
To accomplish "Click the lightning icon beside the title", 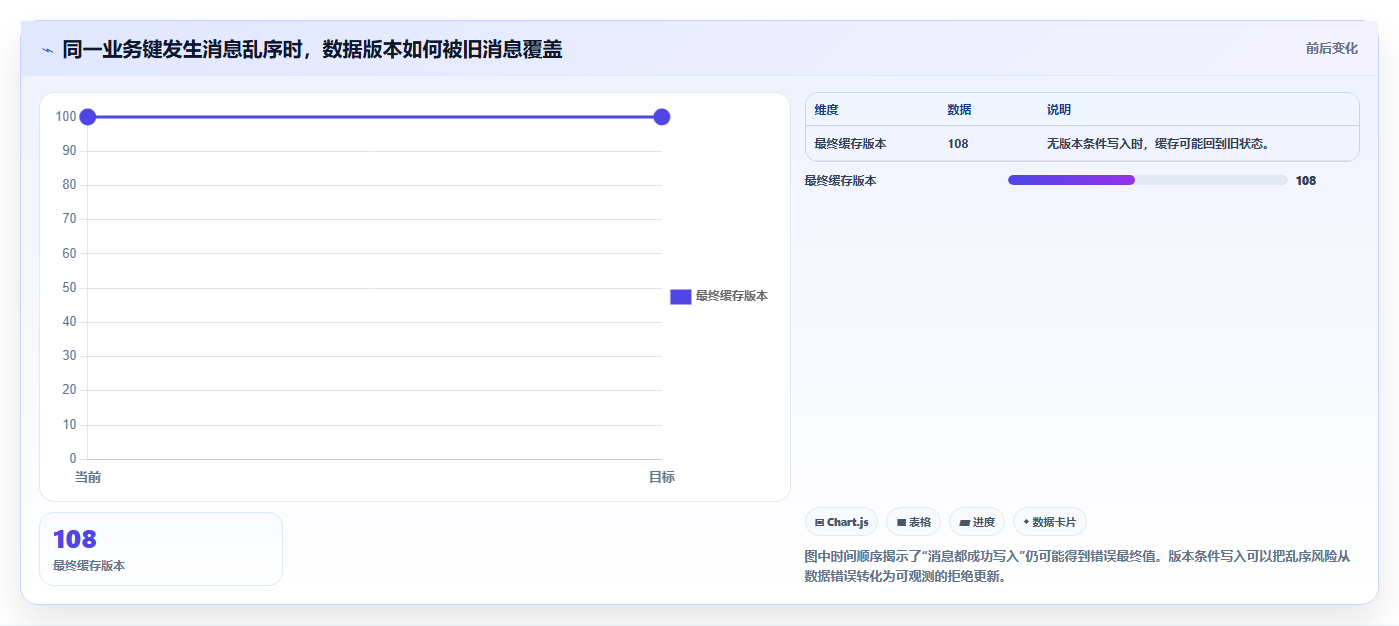I will [x=47, y=49].
